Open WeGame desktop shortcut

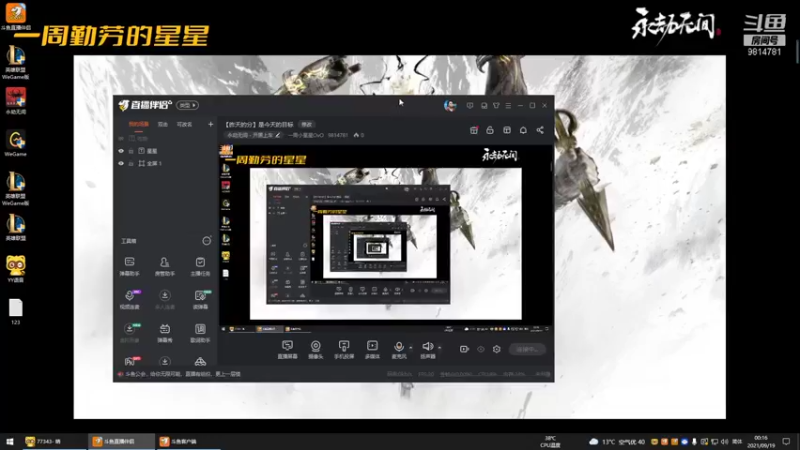[15, 143]
